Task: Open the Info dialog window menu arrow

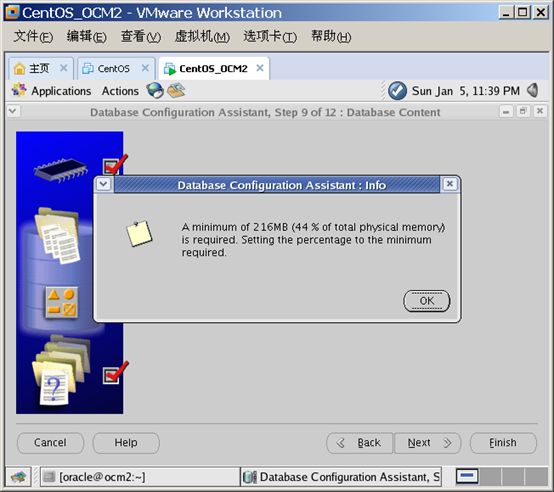Action: (104, 184)
